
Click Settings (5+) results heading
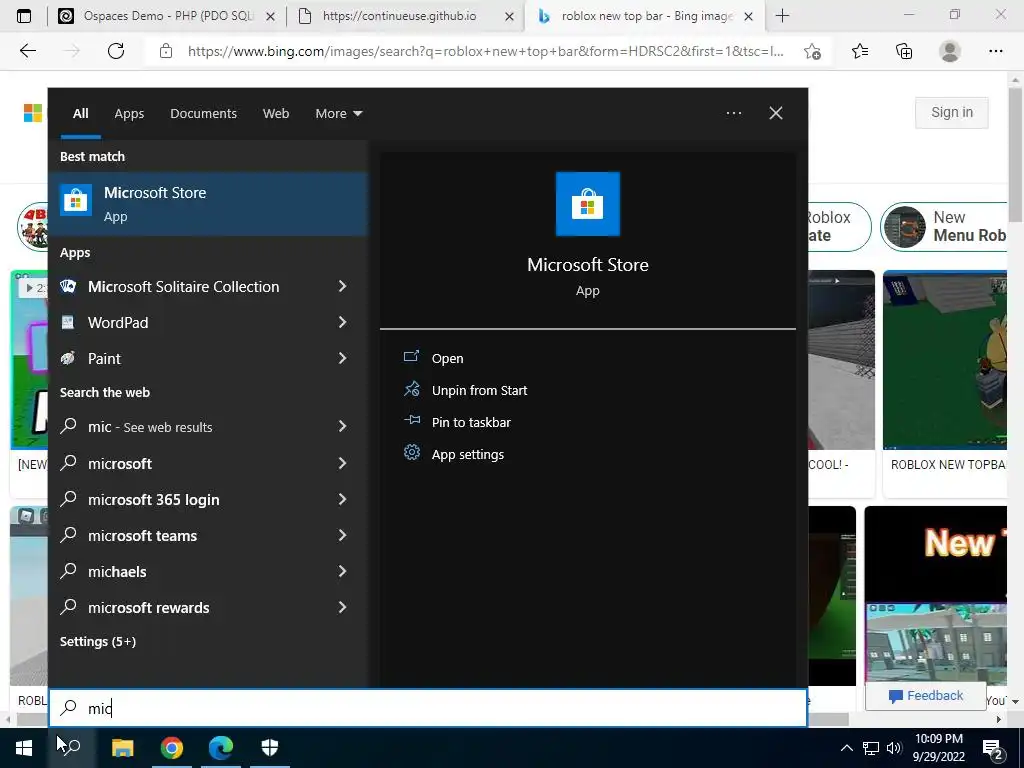pyautogui.click(x=98, y=641)
